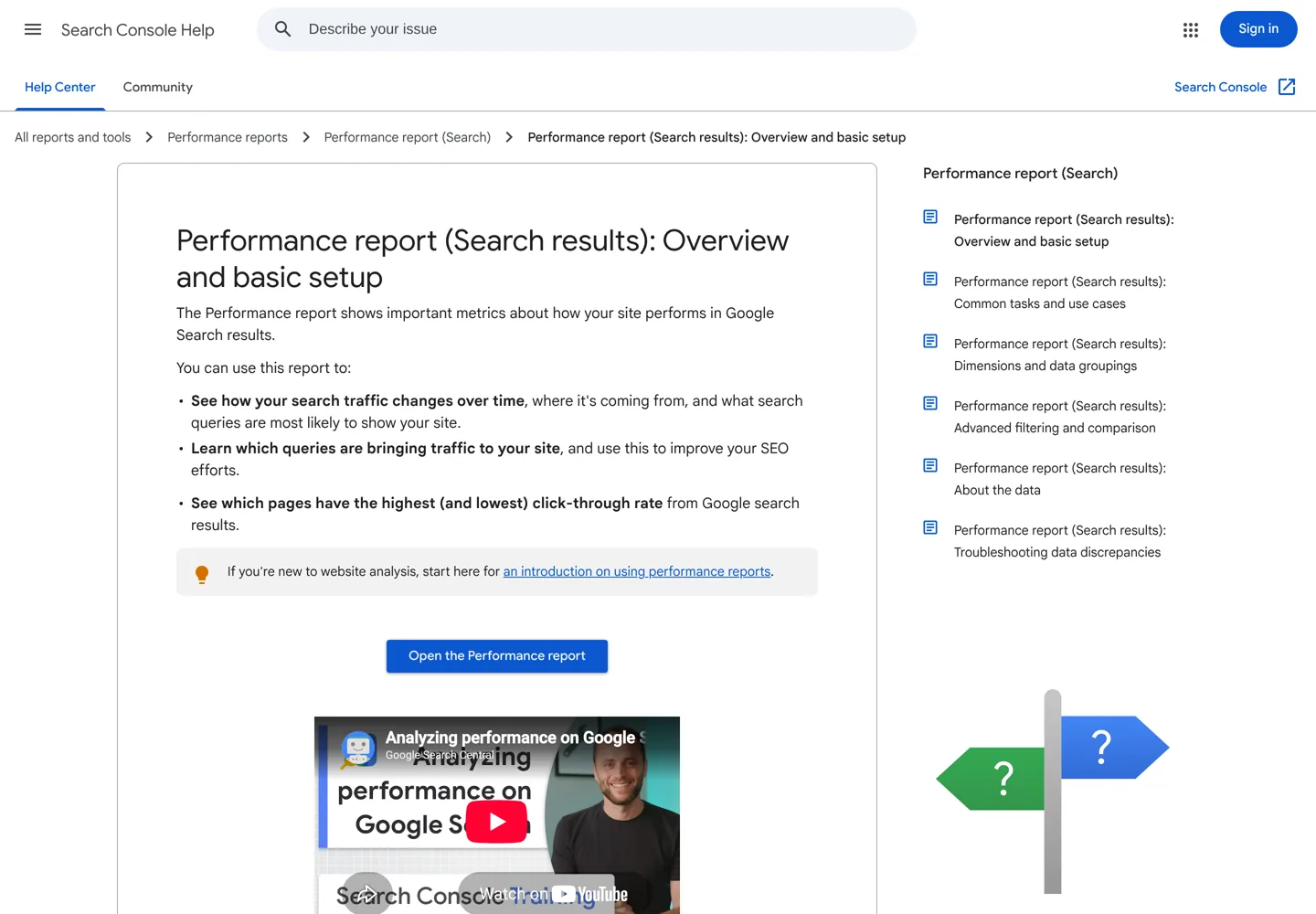Click the Search Console Help title

coord(138,30)
